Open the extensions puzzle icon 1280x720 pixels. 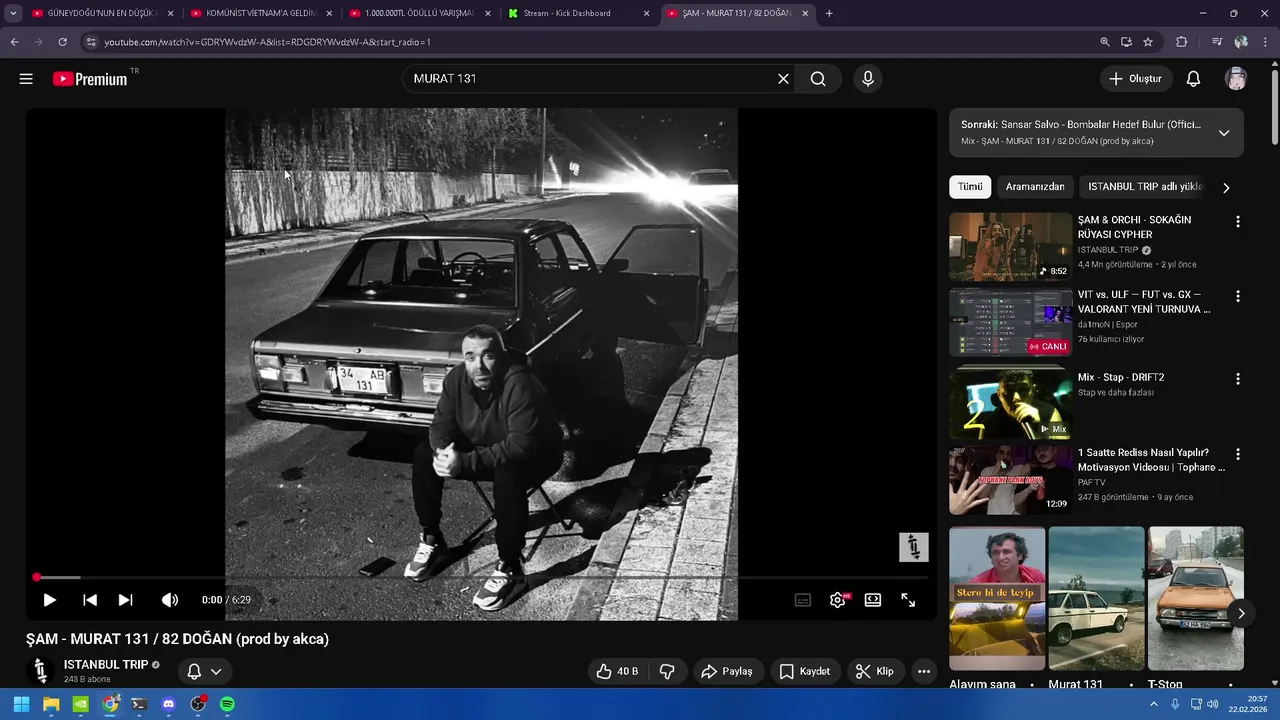tap(1182, 42)
